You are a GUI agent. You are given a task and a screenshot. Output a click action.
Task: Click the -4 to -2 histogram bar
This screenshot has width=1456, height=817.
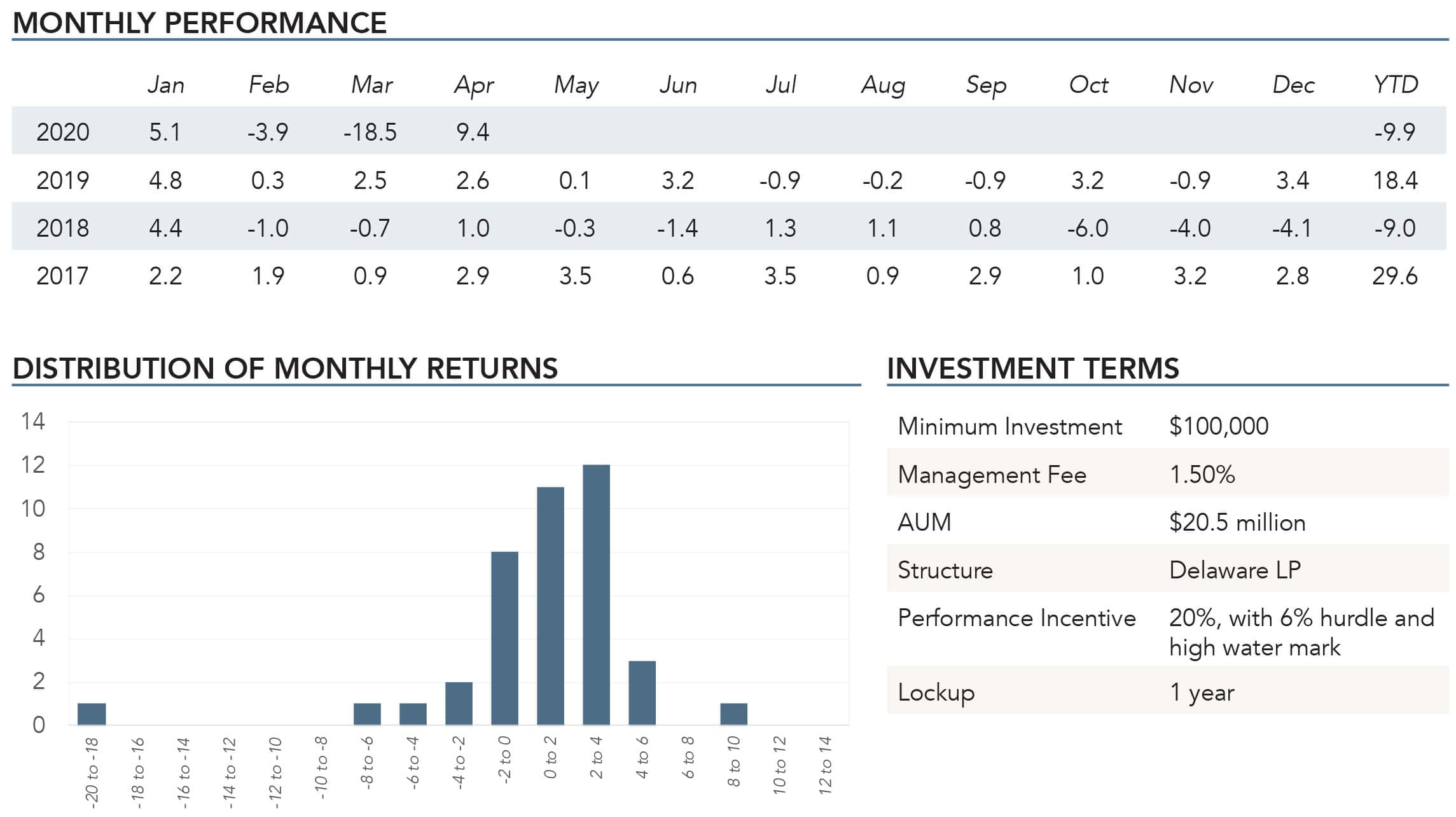459,703
